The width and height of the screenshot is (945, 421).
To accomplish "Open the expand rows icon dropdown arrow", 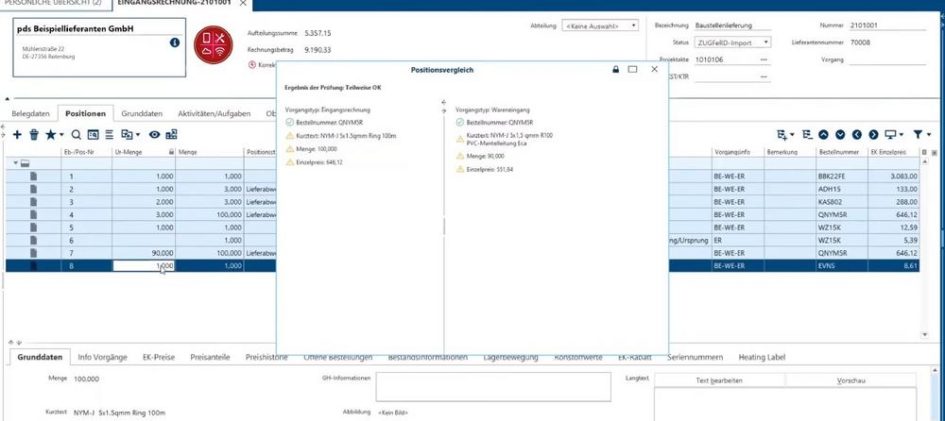I will point(792,136).
